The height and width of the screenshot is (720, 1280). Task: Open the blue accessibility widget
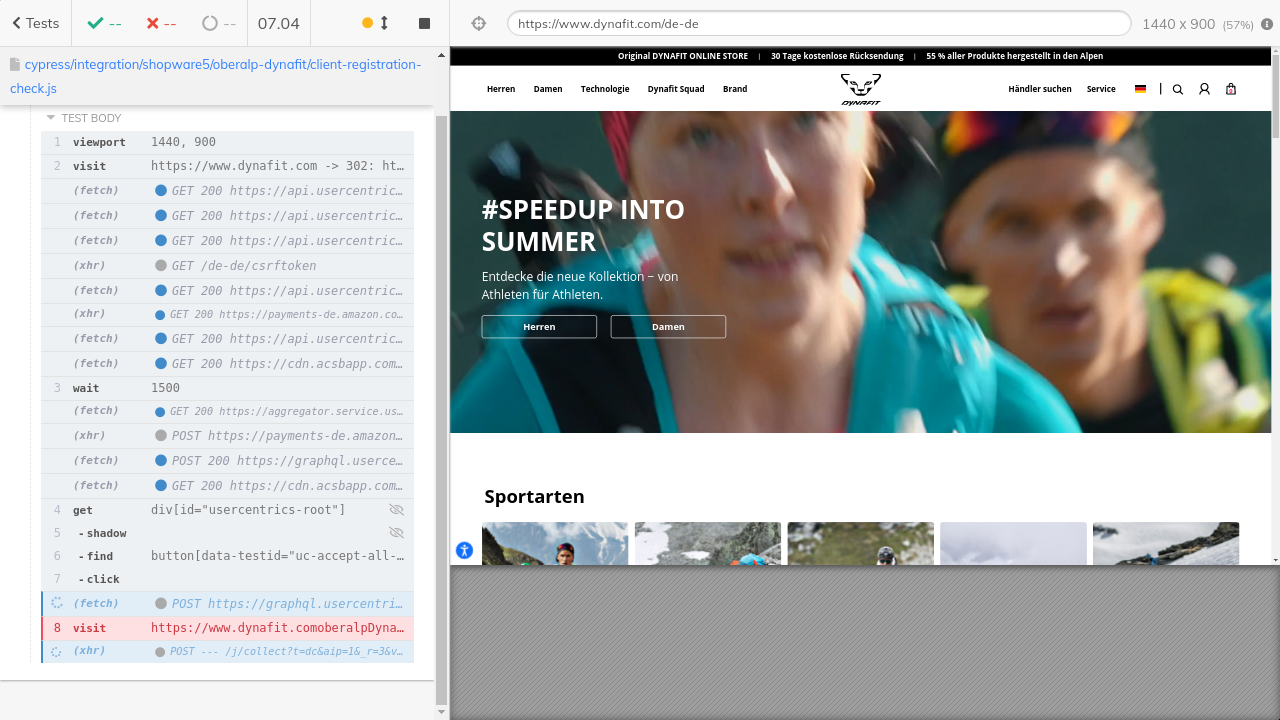[x=464, y=550]
